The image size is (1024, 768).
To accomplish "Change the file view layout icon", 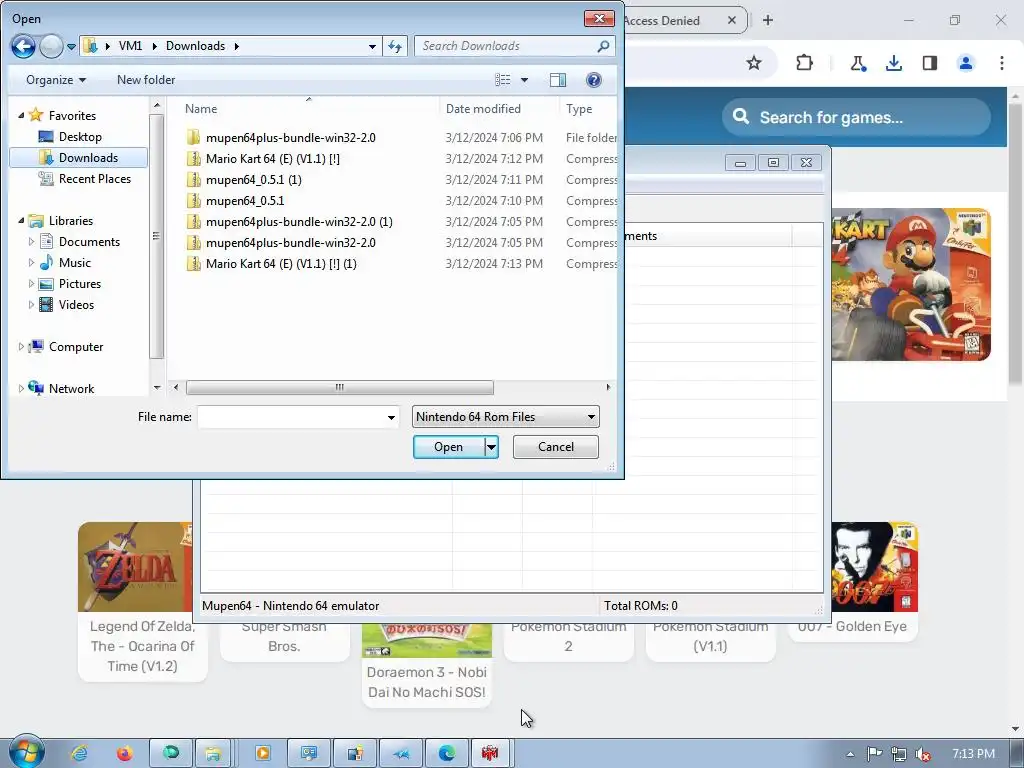I will [x=503, y=80].
